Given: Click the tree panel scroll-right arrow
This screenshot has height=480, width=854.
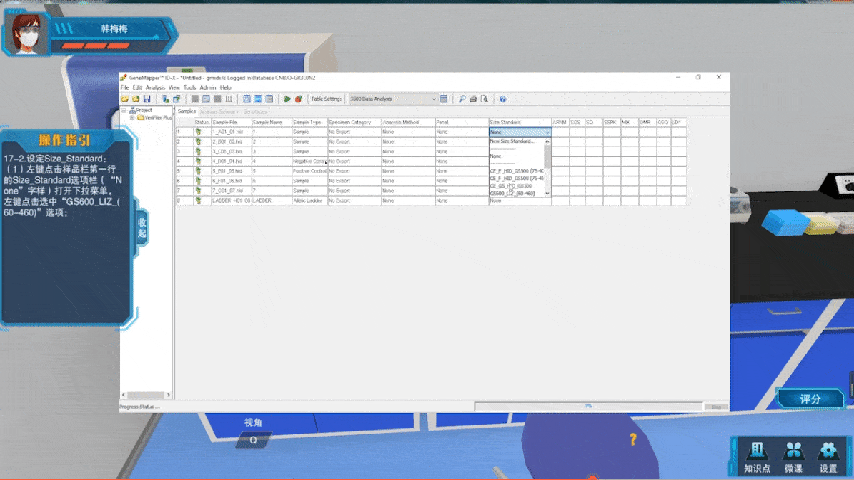Looking at the screenshot, I should (168, 395).
